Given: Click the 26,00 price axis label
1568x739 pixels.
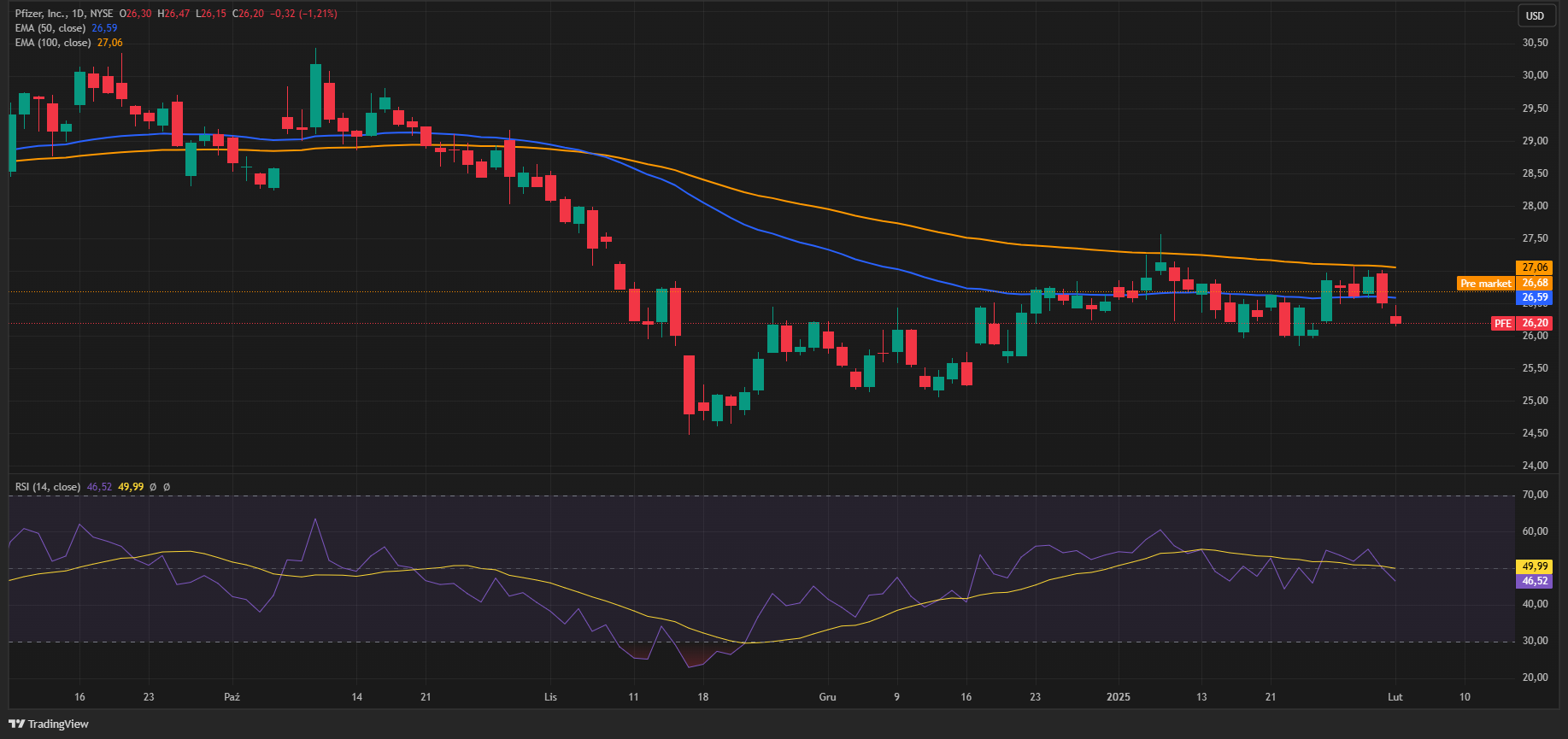Looking at the screenshot, I should click(x=1535, y=336).
